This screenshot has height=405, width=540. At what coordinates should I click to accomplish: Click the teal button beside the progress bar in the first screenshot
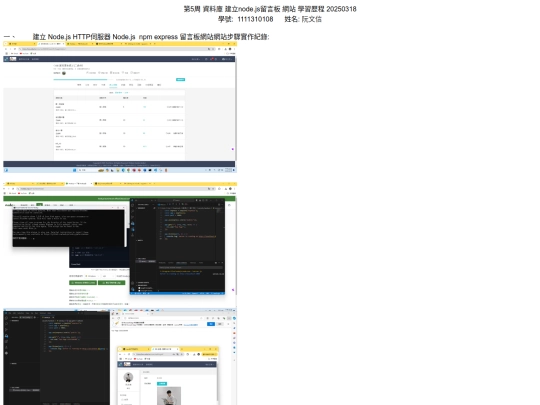coord(180,80)
